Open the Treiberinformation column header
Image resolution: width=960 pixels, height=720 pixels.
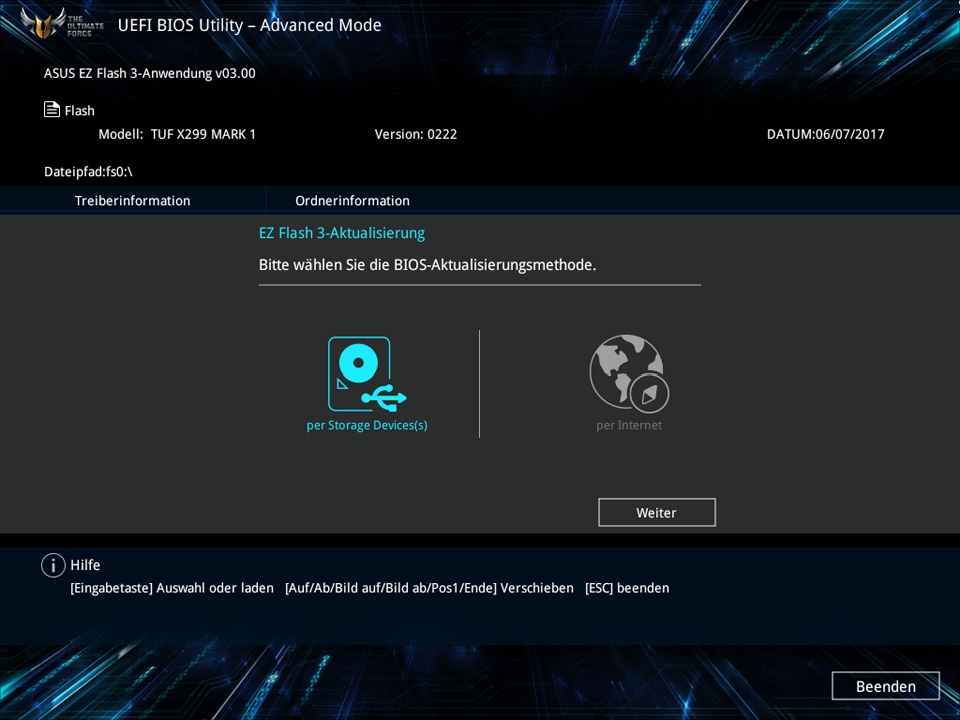tap(132, 201)
